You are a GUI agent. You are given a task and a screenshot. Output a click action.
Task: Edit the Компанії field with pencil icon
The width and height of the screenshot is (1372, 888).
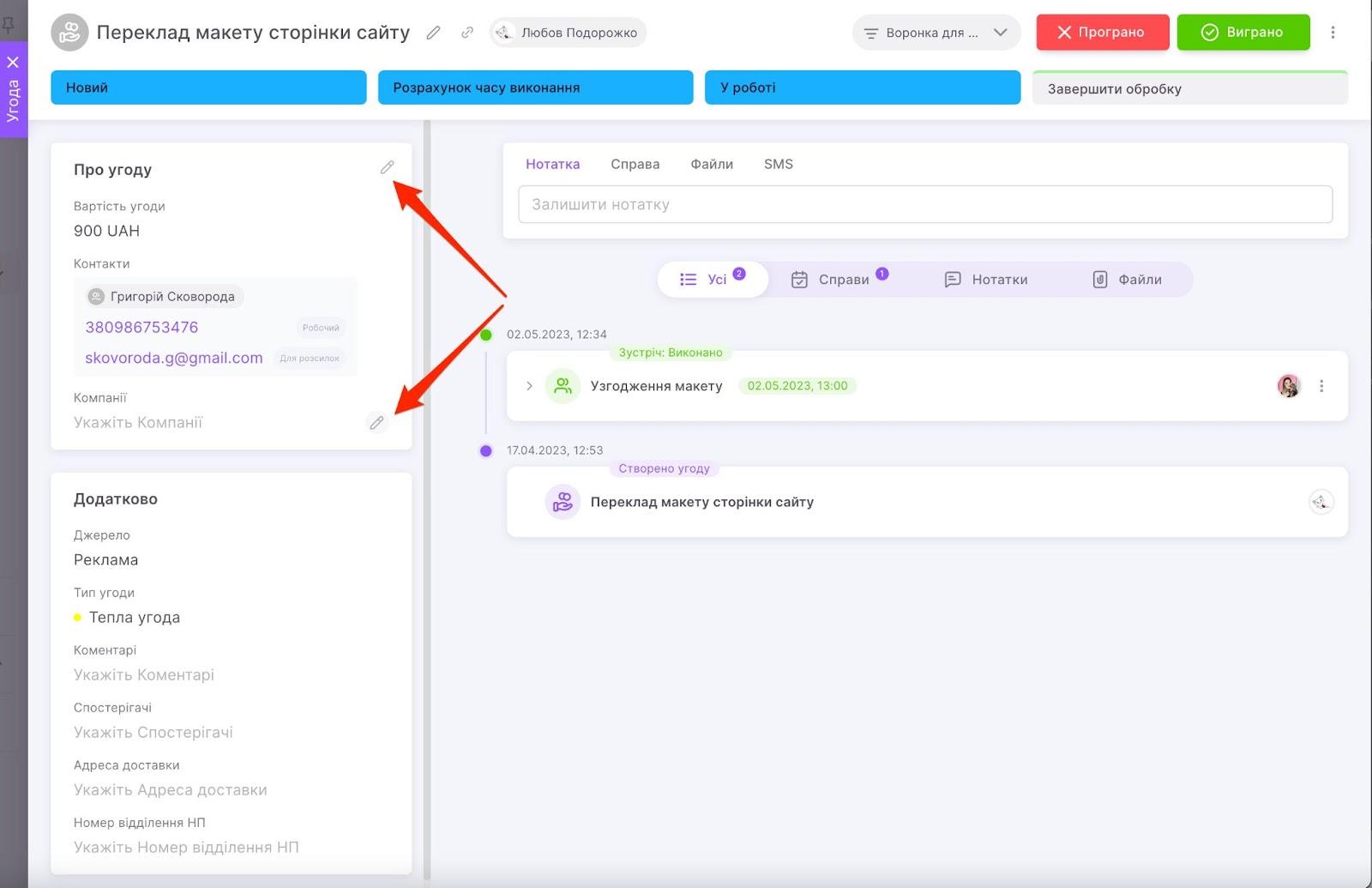[376, 422]
